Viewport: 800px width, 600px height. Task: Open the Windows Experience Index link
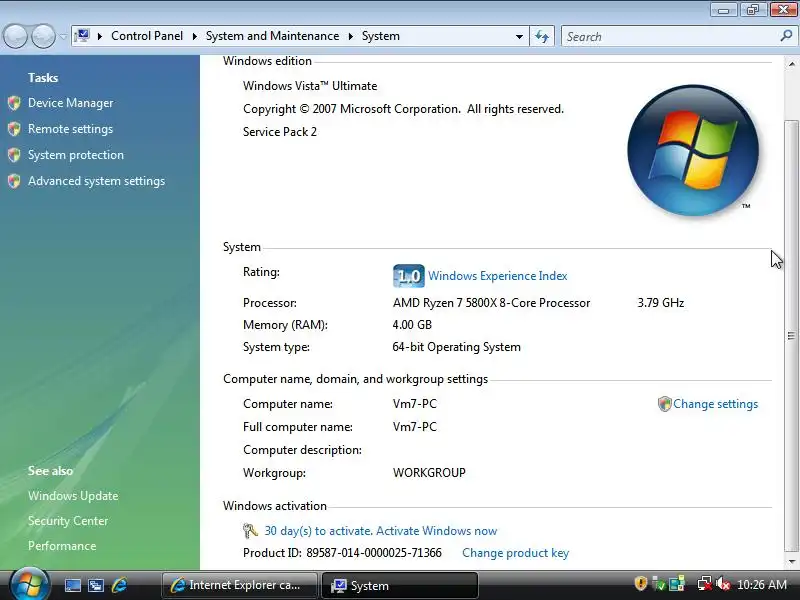497,276
